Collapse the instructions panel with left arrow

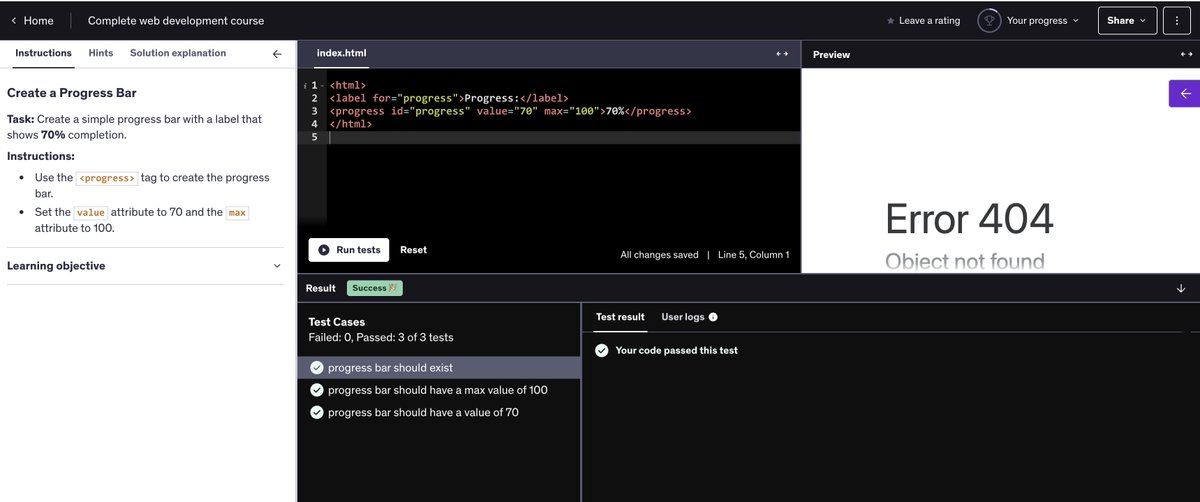point(277,54)
